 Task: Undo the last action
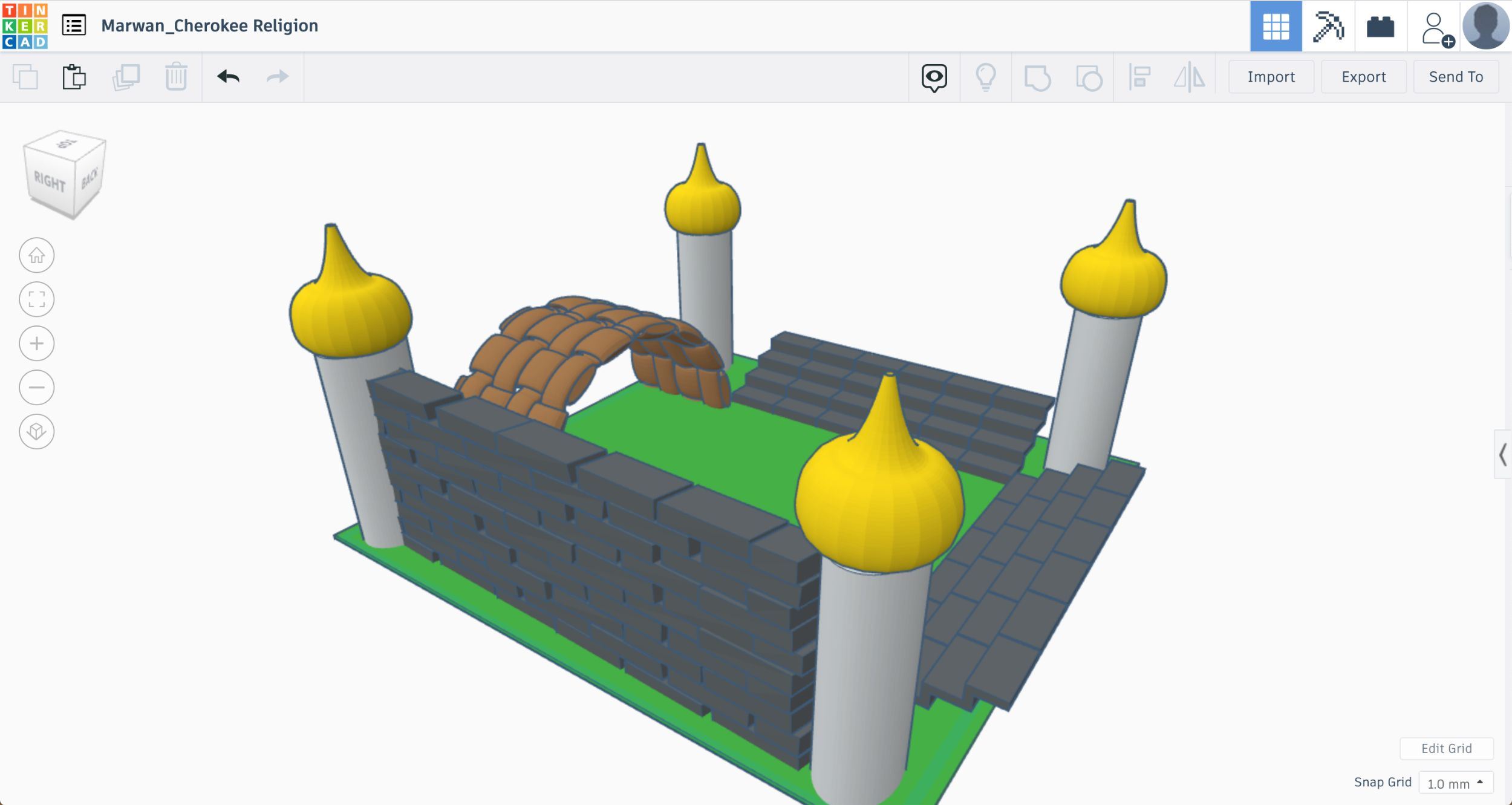point(228,77)
